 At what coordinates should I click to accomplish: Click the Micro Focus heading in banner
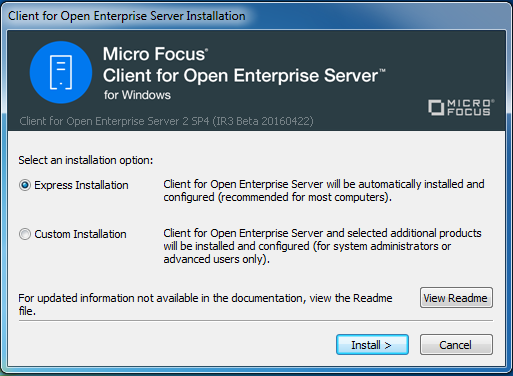coord(155,54)
